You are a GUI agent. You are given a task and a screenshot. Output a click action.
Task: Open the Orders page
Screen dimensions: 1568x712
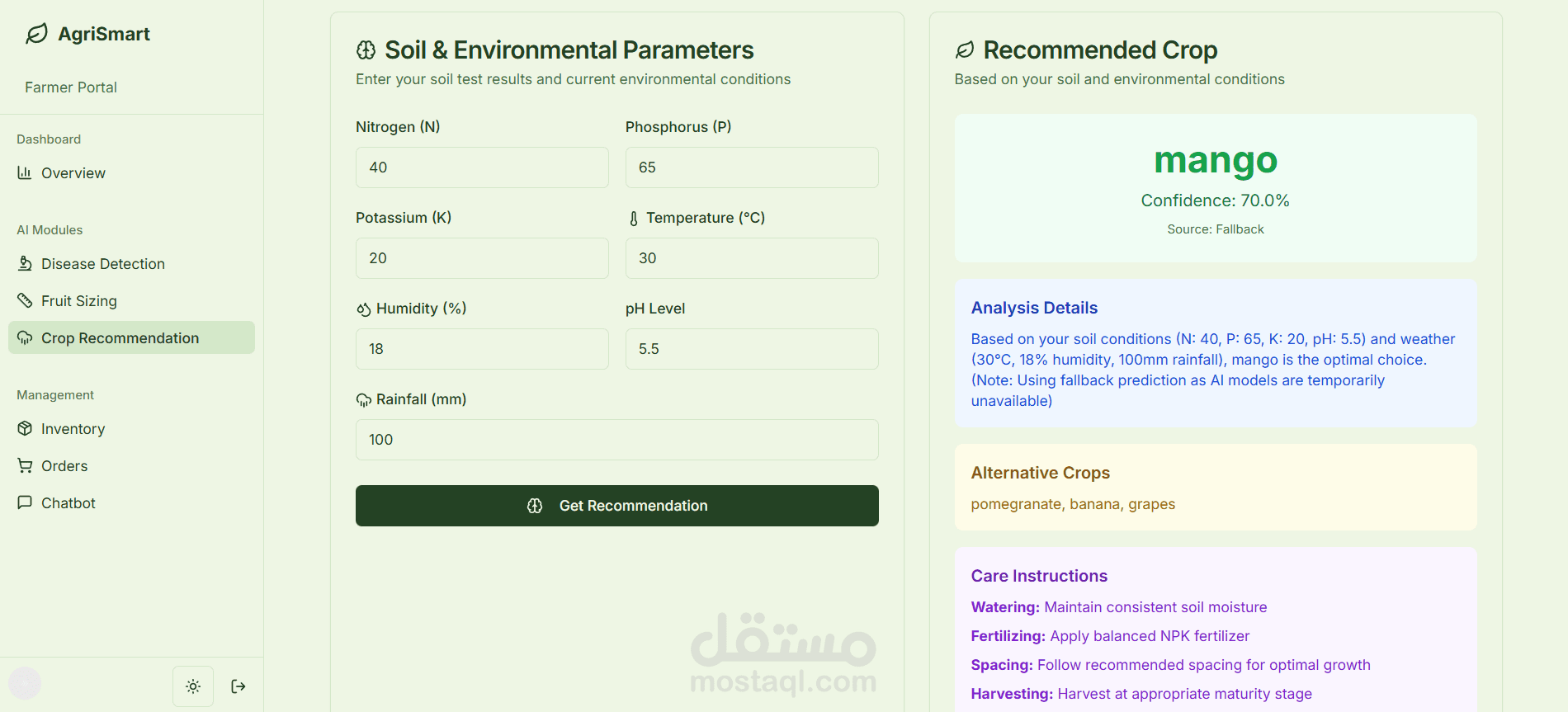point(131,465)
